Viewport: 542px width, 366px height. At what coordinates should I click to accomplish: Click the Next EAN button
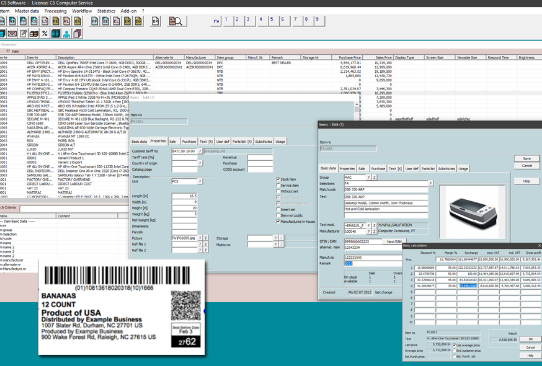pos(394,241)
